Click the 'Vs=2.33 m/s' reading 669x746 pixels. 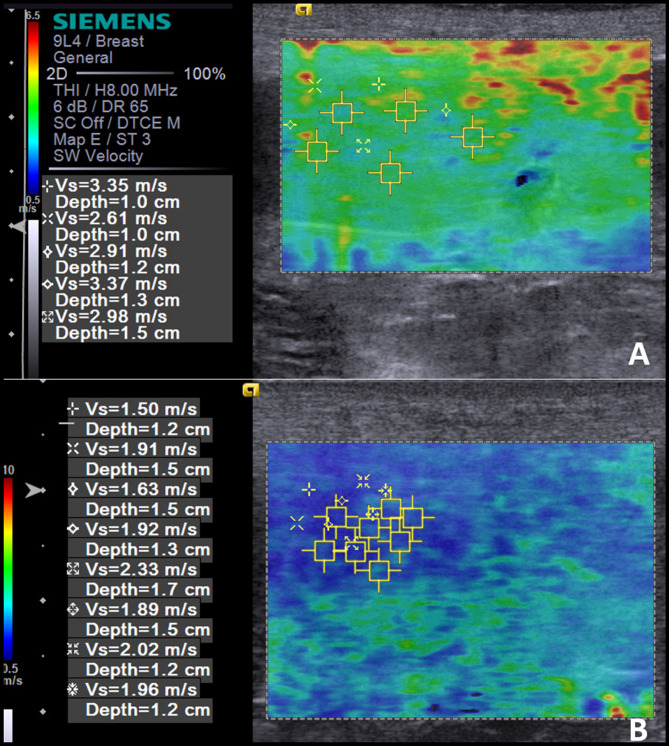pyautogui.click(x=141, y=569)
